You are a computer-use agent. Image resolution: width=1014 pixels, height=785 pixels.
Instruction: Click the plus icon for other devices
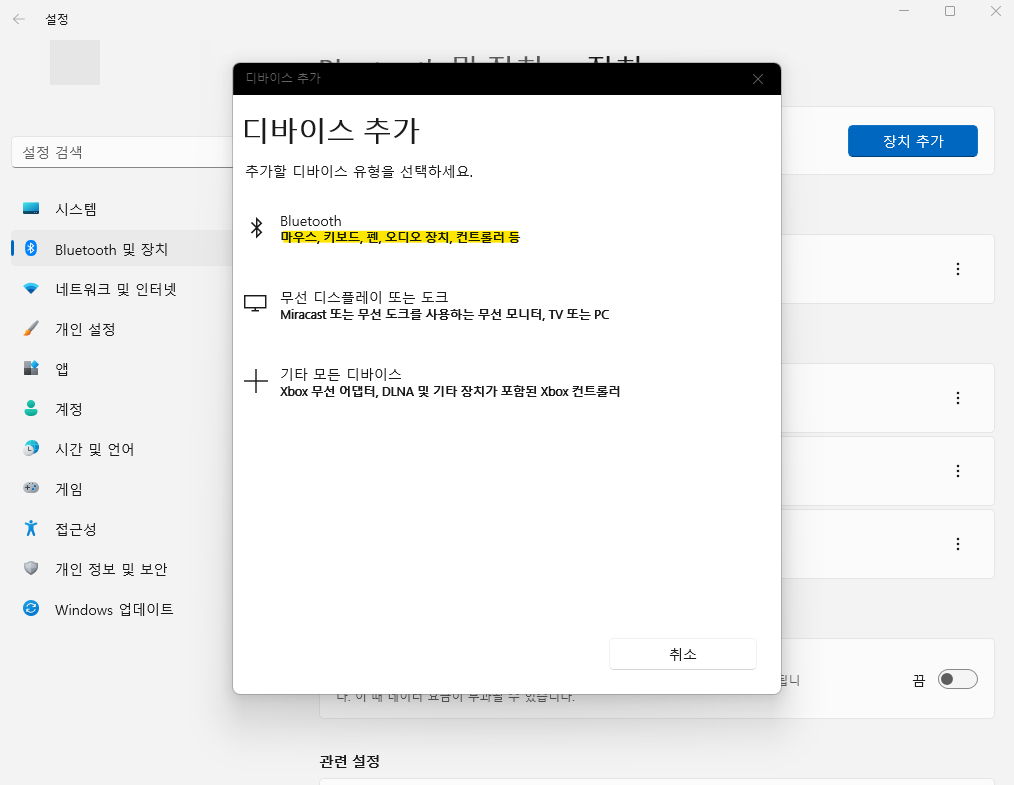pos(256,381)
